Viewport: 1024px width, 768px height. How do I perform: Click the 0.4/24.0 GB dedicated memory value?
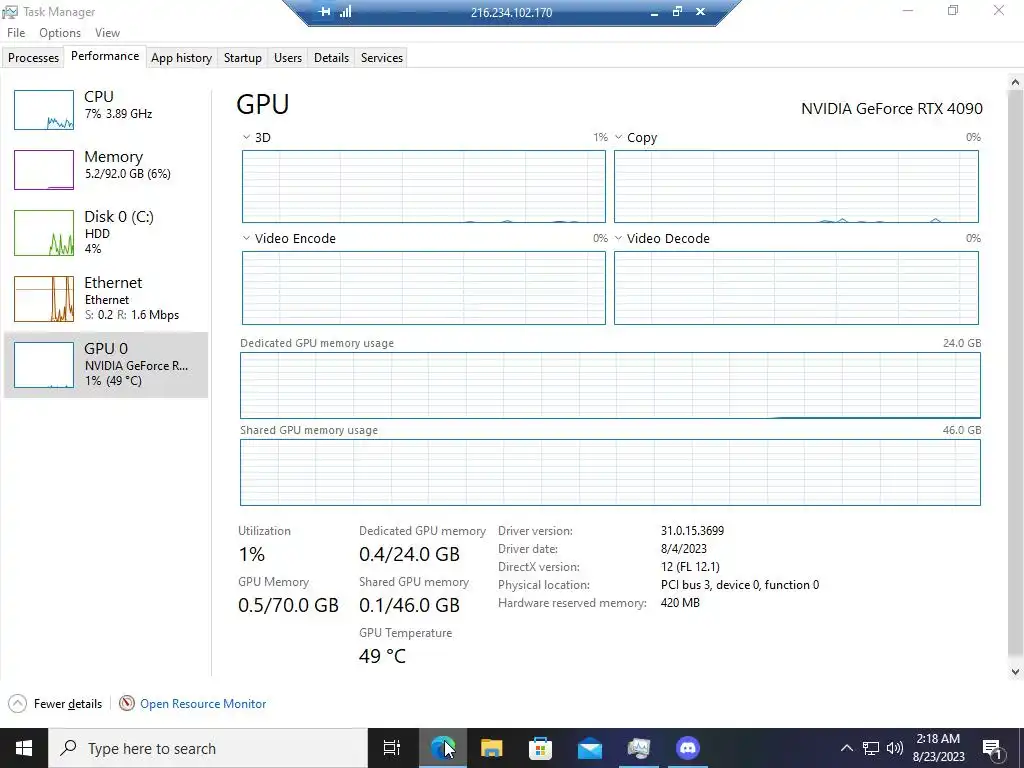pos(409,554)
